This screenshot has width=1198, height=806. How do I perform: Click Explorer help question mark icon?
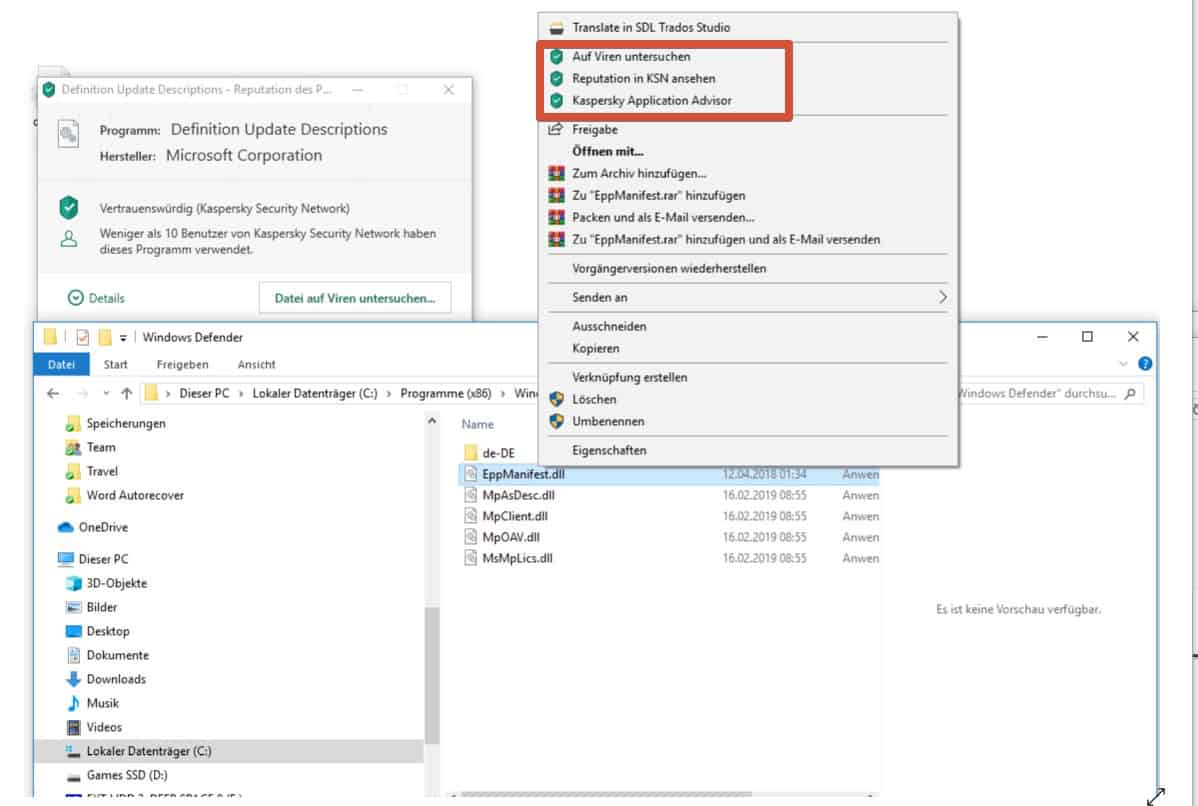[x=1145, y=364]
